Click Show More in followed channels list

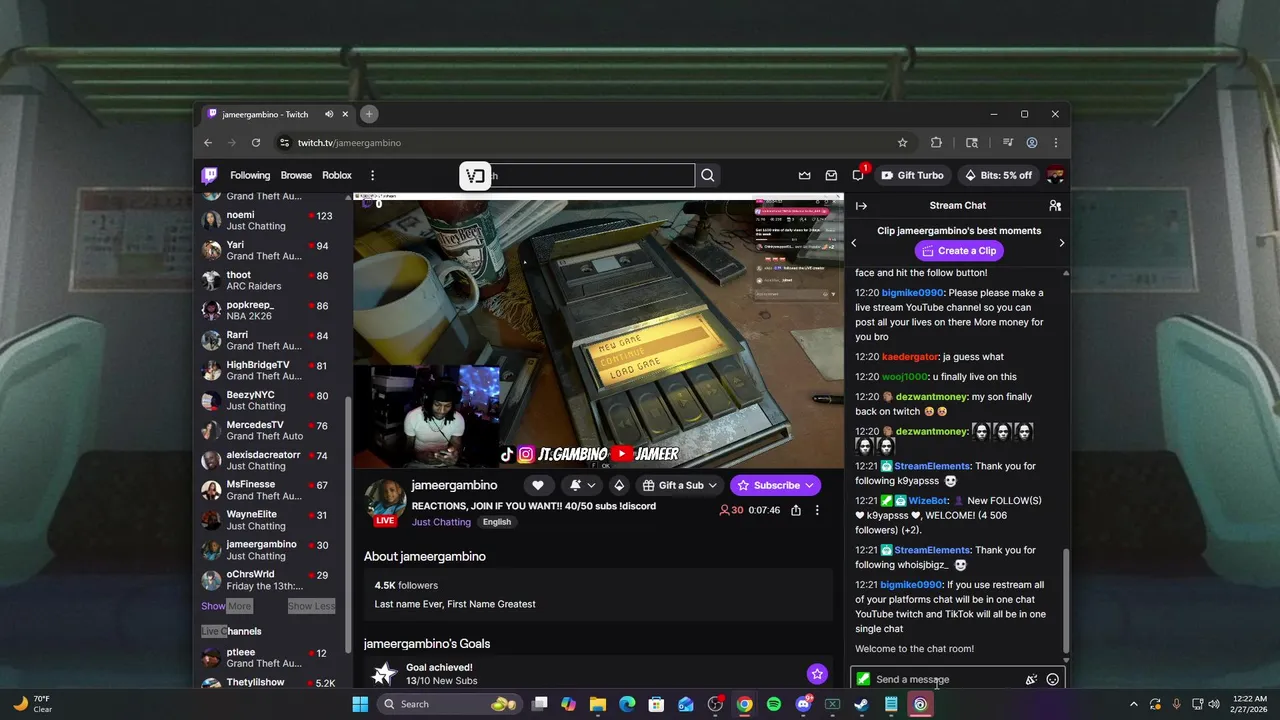226,606
